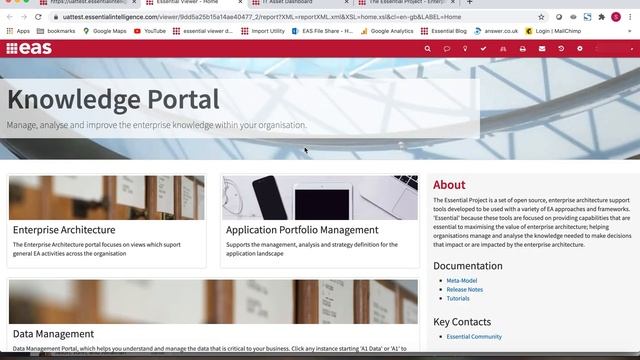Click the Data Management card image
This screenshot has width=640, height=360.
pos(213,302)
